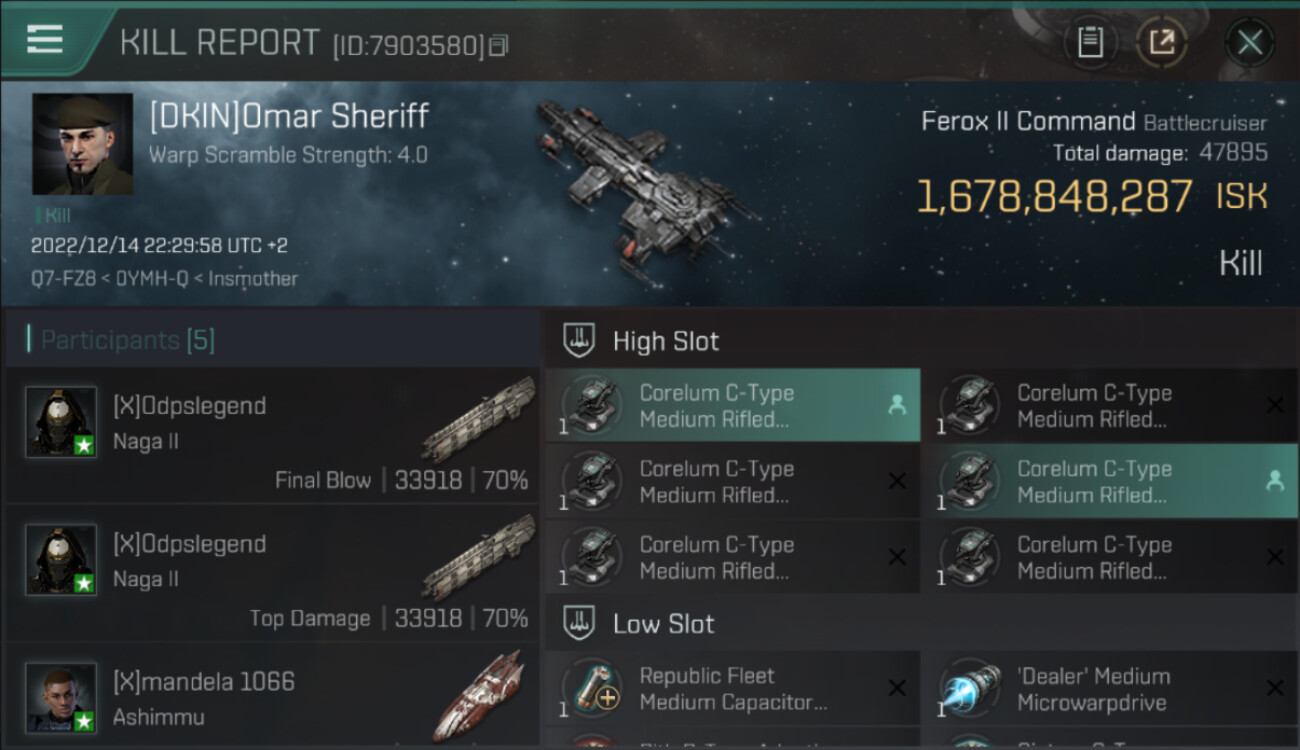This screenshot has height=750, width=1300.
Task: Click the 'Dealer' Medium Microwarpdrive module
Action: click(1110, 689)
